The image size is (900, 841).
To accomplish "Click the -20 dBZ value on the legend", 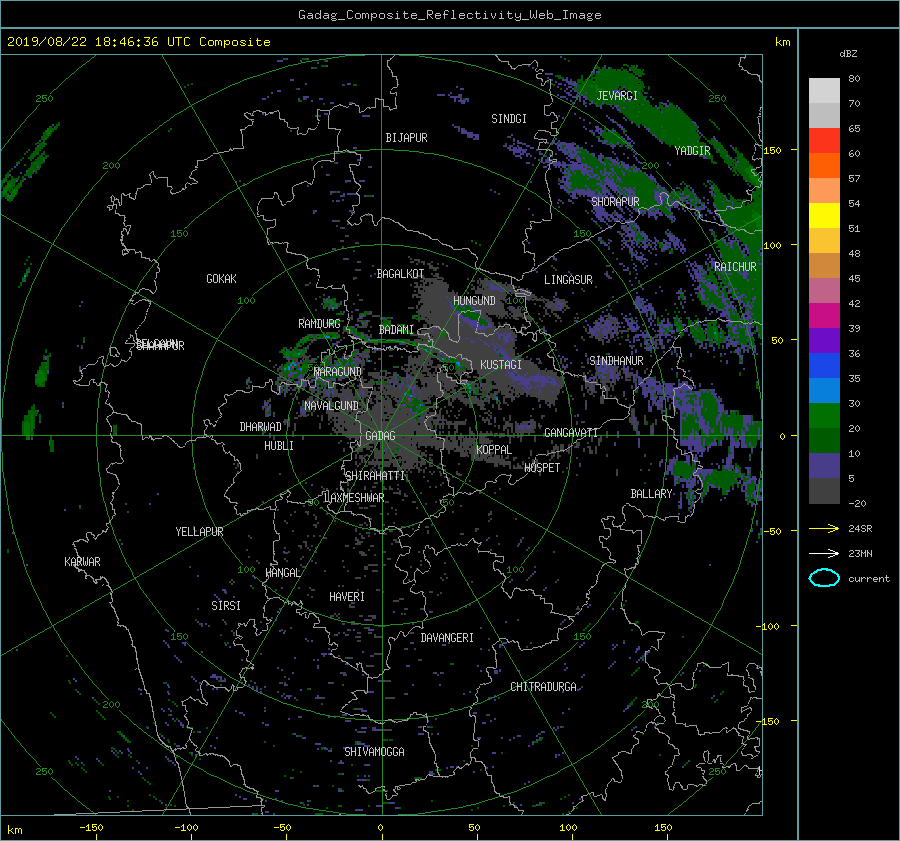I will [857, 503].
